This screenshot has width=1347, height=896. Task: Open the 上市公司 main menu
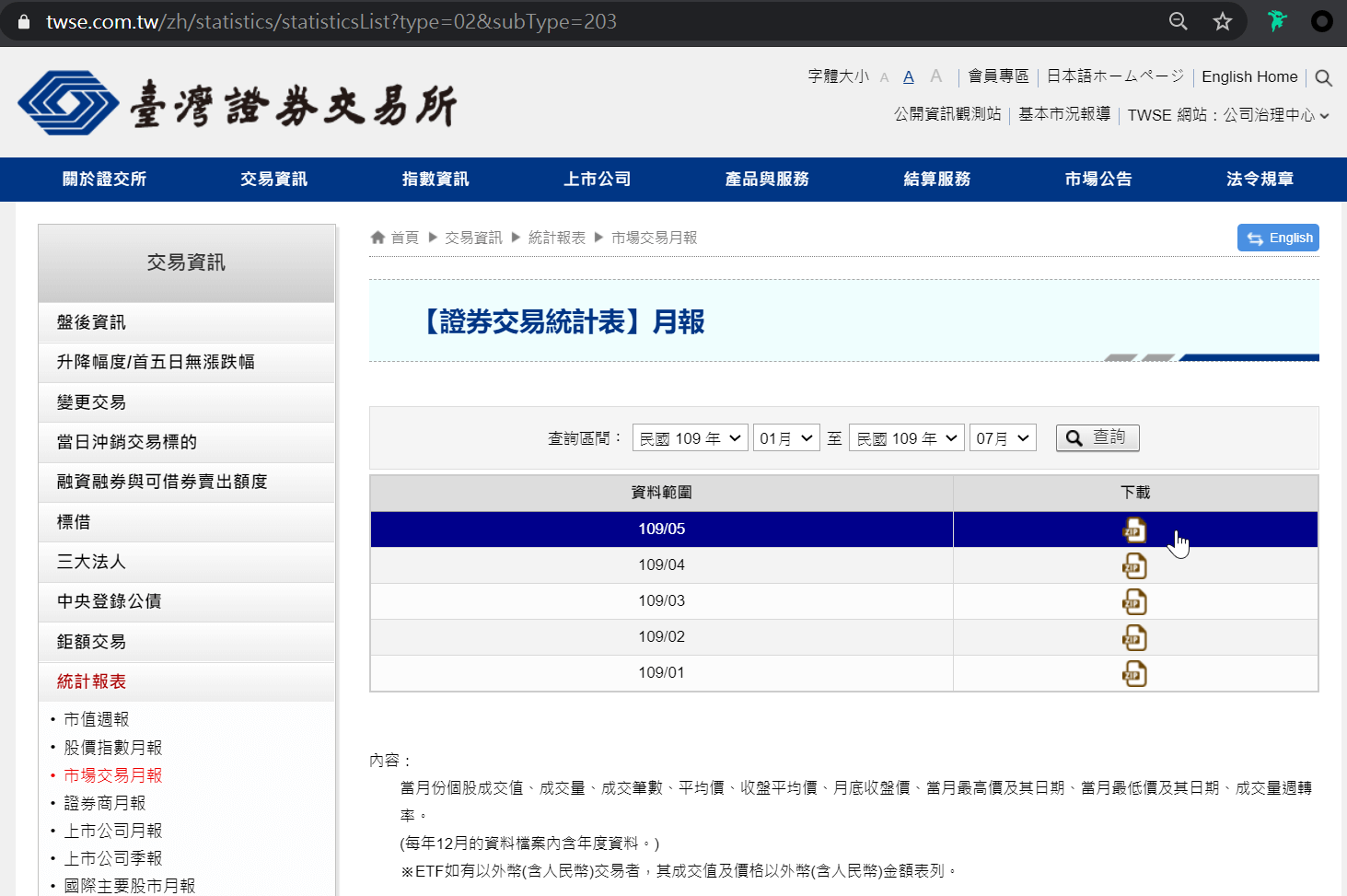[598, 180]
